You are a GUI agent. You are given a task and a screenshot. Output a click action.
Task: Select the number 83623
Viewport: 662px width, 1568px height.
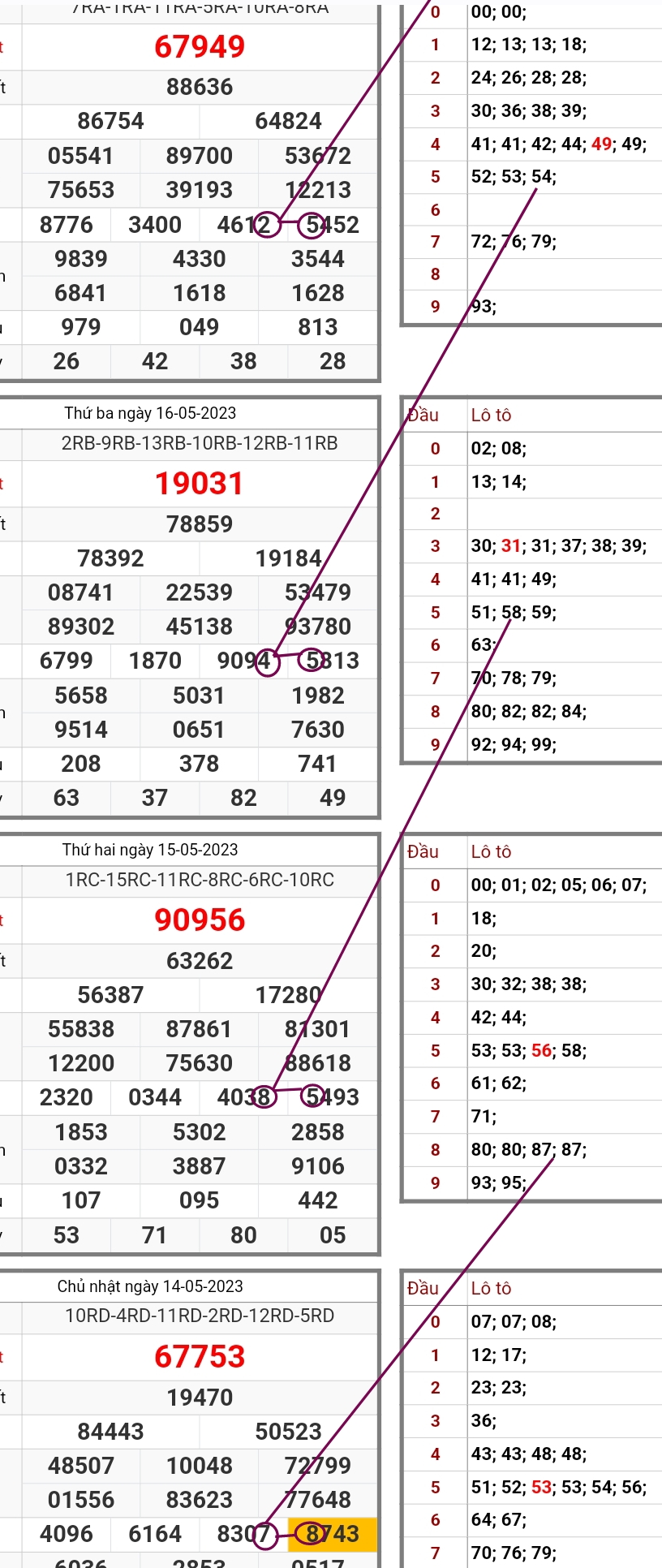(x=200, y=1500)
